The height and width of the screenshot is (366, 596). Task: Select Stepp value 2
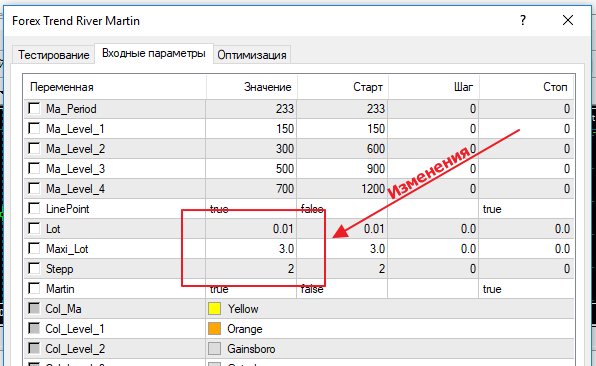[x=251, y=269]
